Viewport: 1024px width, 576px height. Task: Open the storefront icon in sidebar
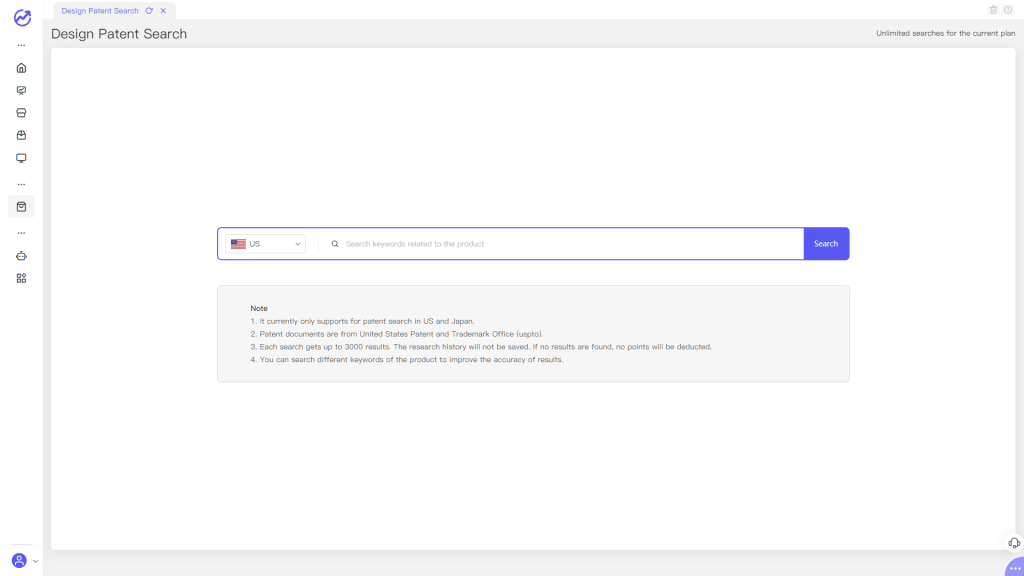click(22, 113)
